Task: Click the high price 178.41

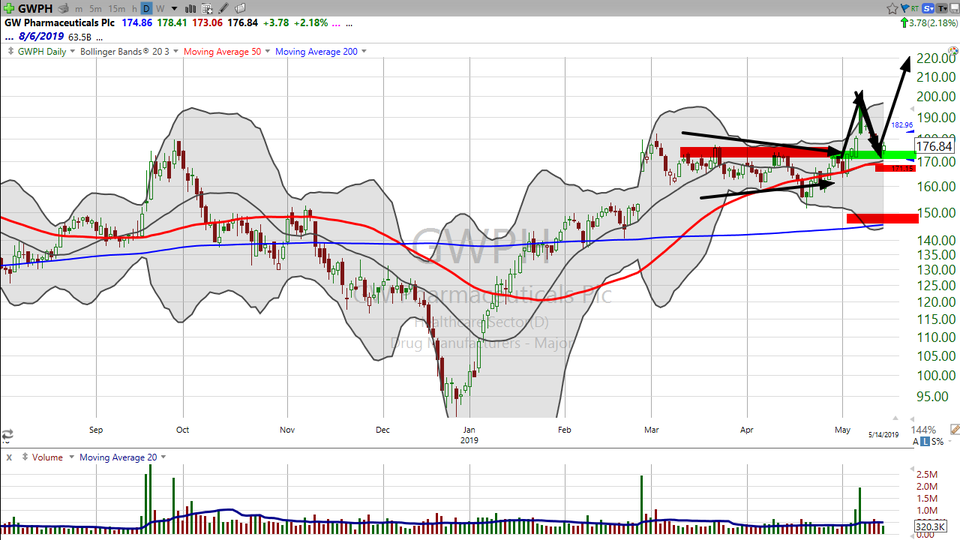Action: point(172,23)
